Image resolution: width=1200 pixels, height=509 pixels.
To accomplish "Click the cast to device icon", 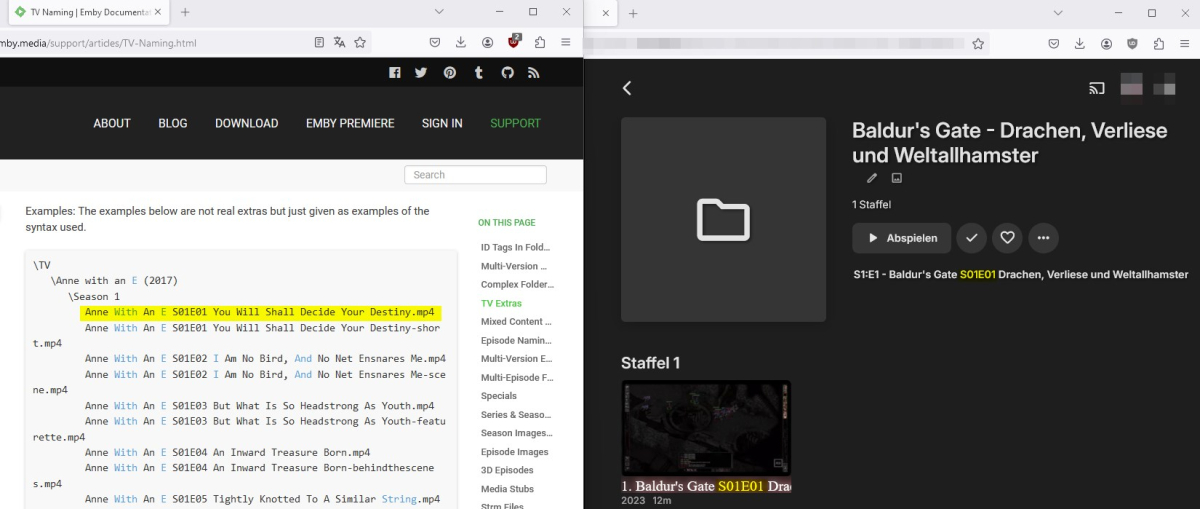I will tap(1097, 88).
